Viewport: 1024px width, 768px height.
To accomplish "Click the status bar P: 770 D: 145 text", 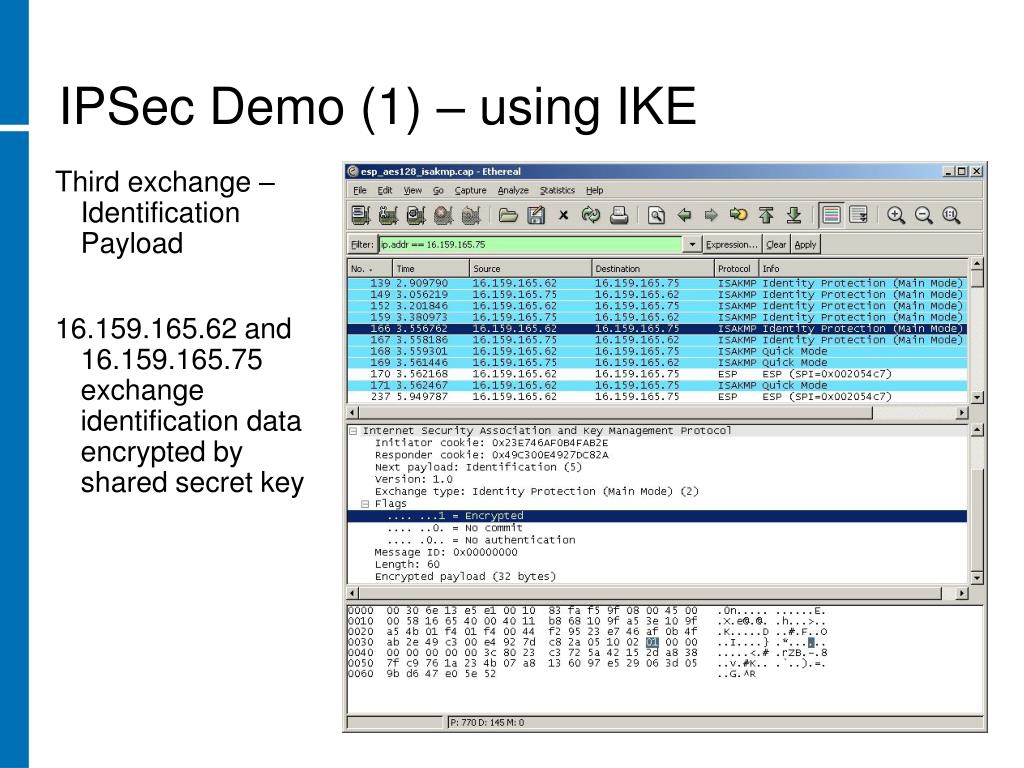I will [x=487, y=722].
